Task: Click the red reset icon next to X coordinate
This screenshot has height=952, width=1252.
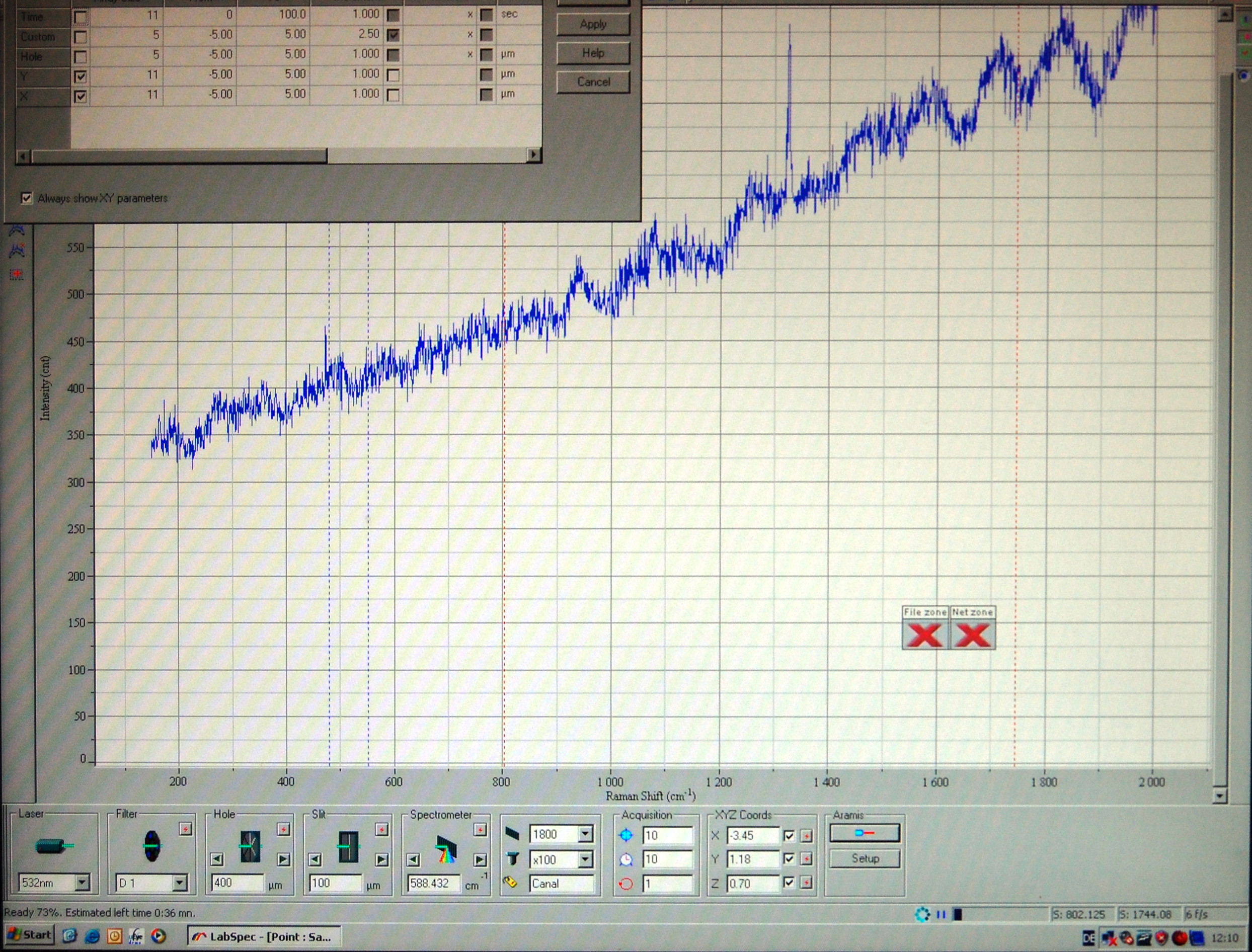Action: click(807, 836)
